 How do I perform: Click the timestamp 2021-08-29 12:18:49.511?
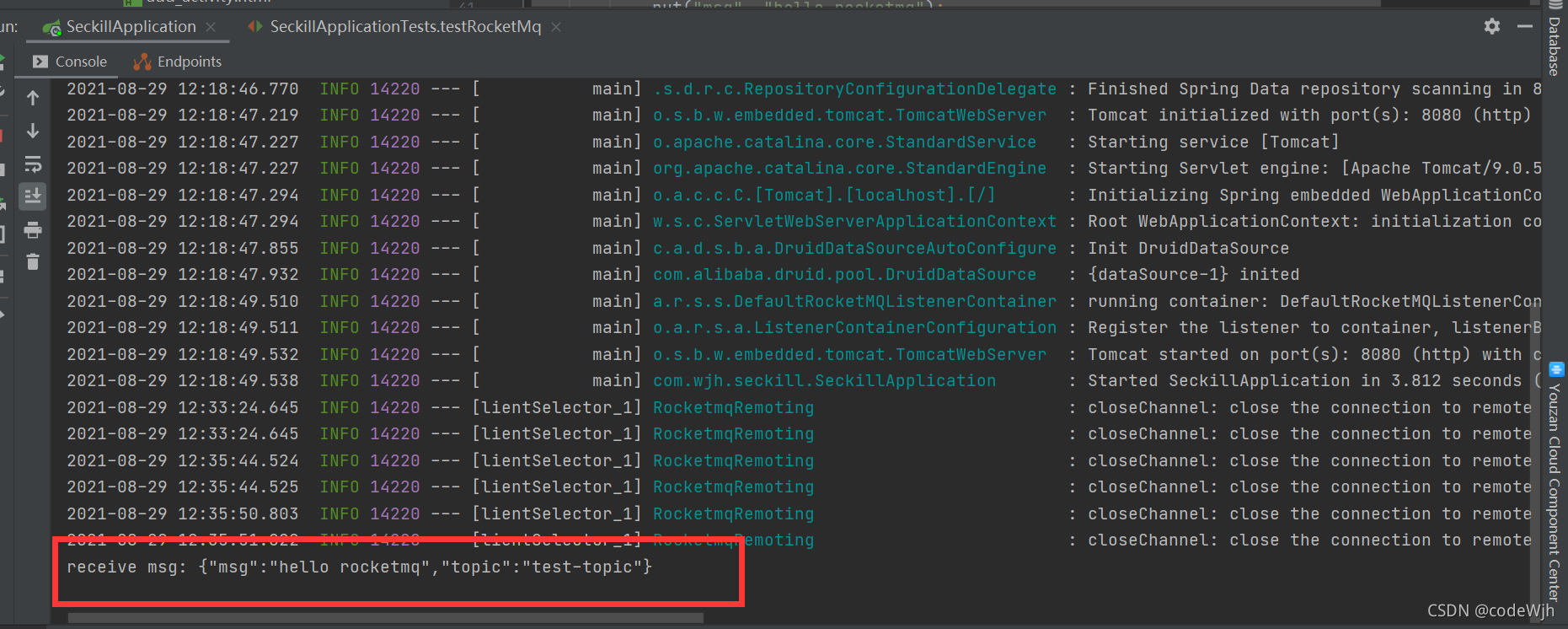(x=183, y=328)
